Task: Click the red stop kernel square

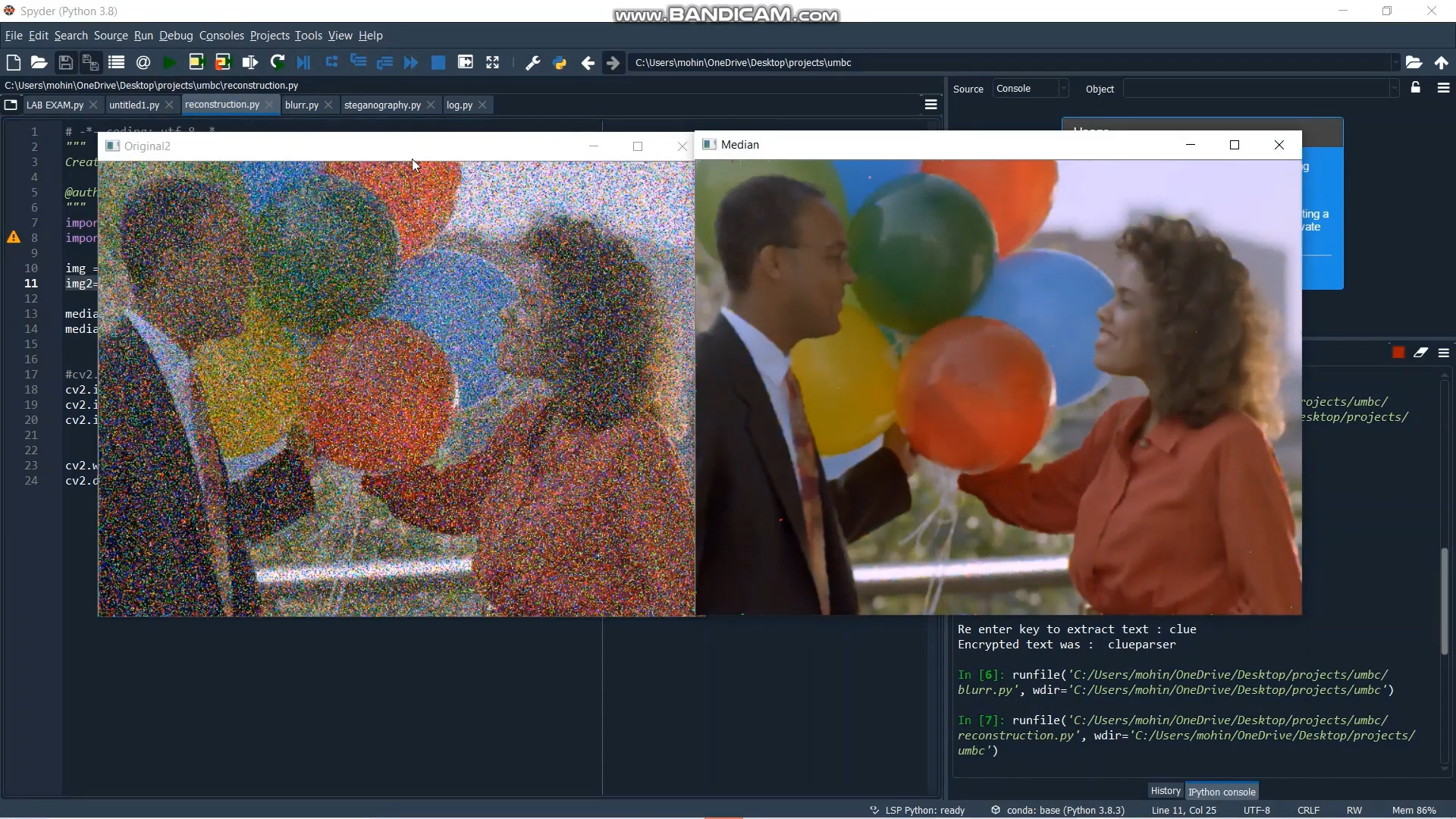Action: pyautogui.click(x=1398, y=353)
